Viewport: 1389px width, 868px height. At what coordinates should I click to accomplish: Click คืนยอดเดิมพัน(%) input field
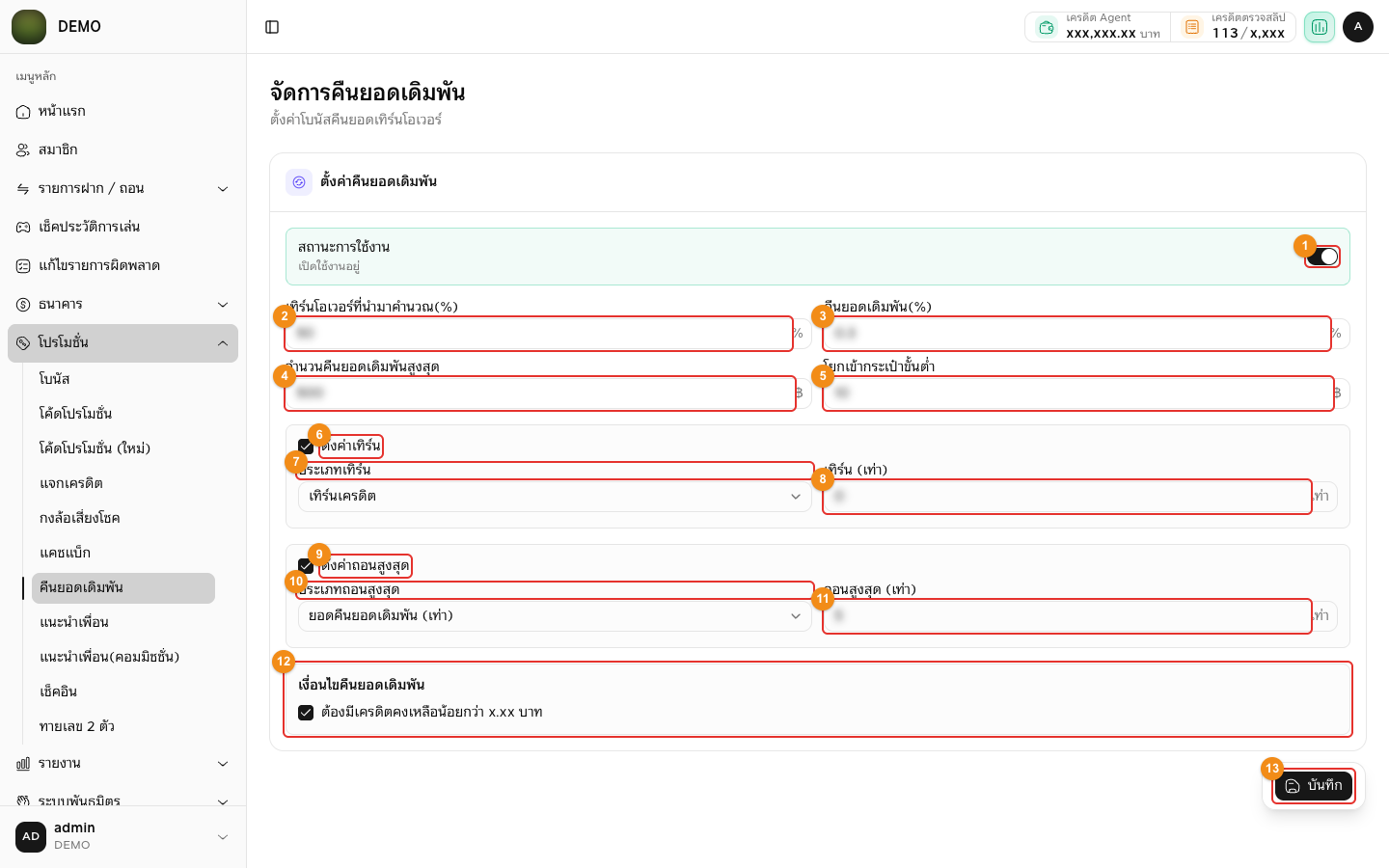click(1087, 334)
